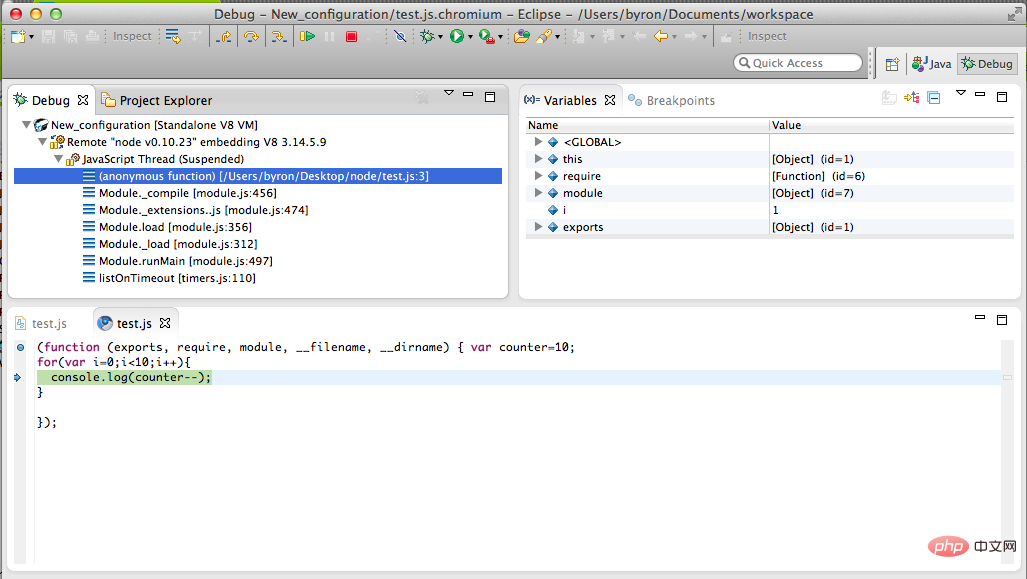Terminate the debug session with red stop

[351, 37]
